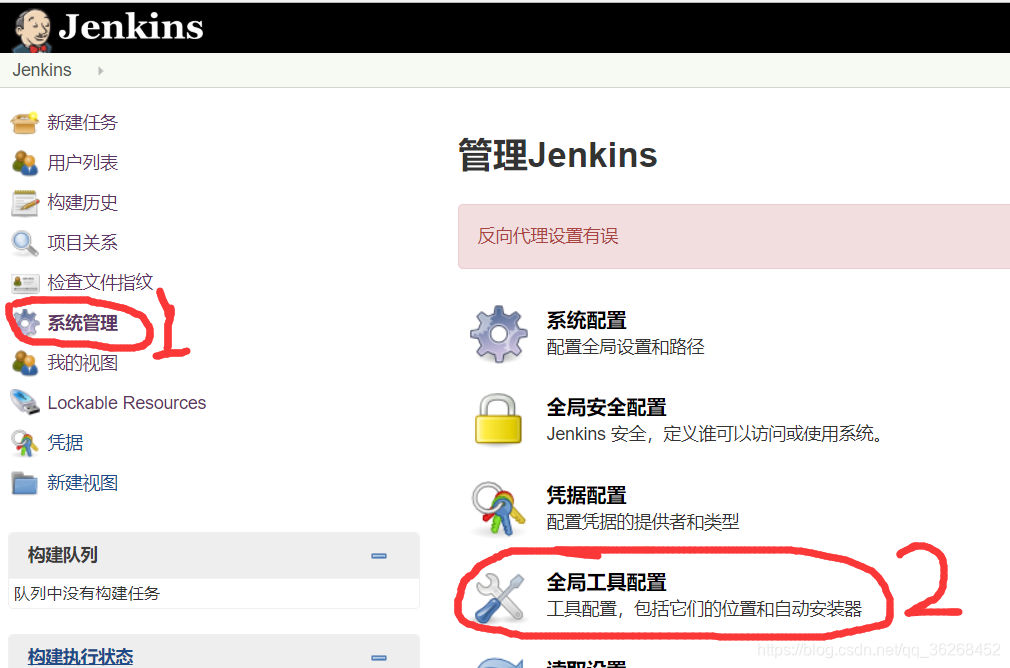This screenshot has width=1010, height=668.
Task: Click the 系统配置 large gear icon
Action: click(x=498, y=334)
